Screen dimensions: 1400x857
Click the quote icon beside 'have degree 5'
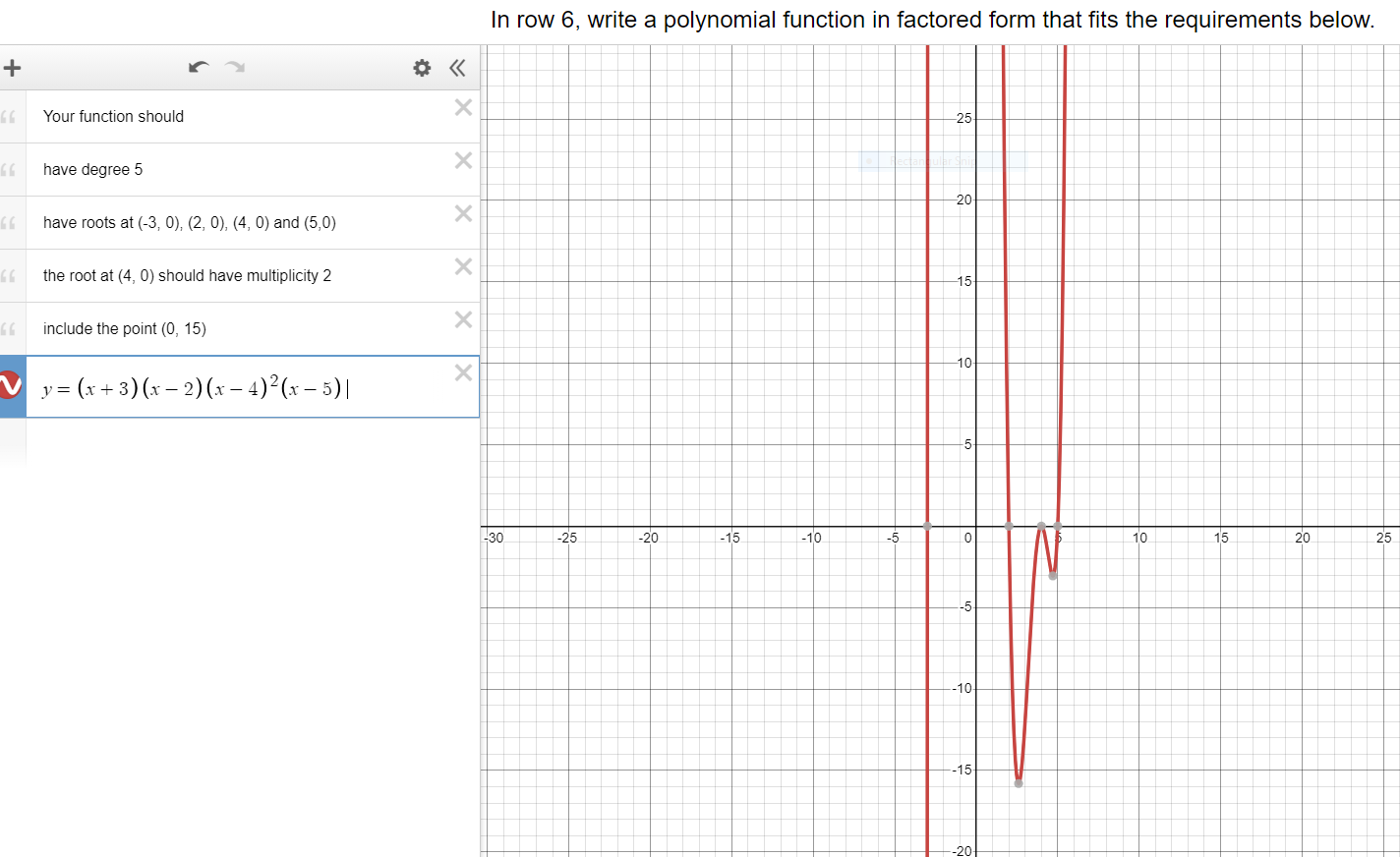(10, 169)
